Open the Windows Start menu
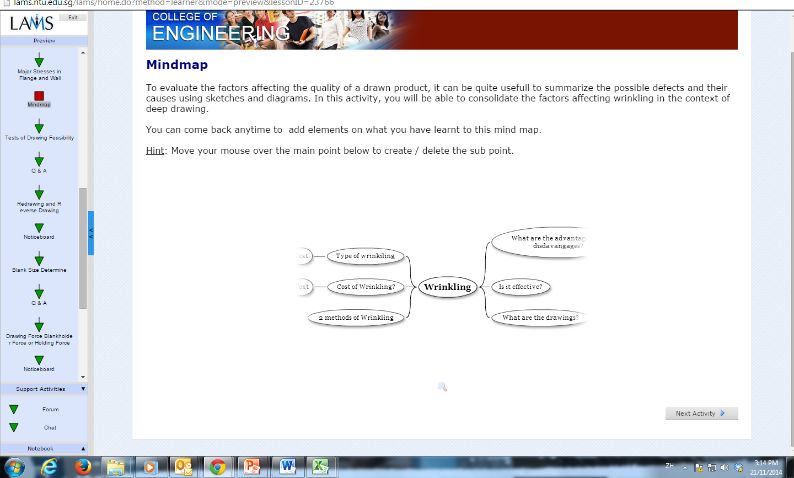 coord(14,467)
